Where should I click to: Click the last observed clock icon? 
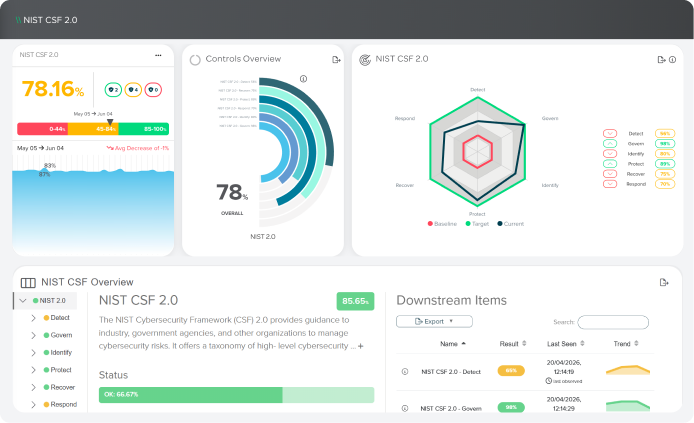point(549,381)
